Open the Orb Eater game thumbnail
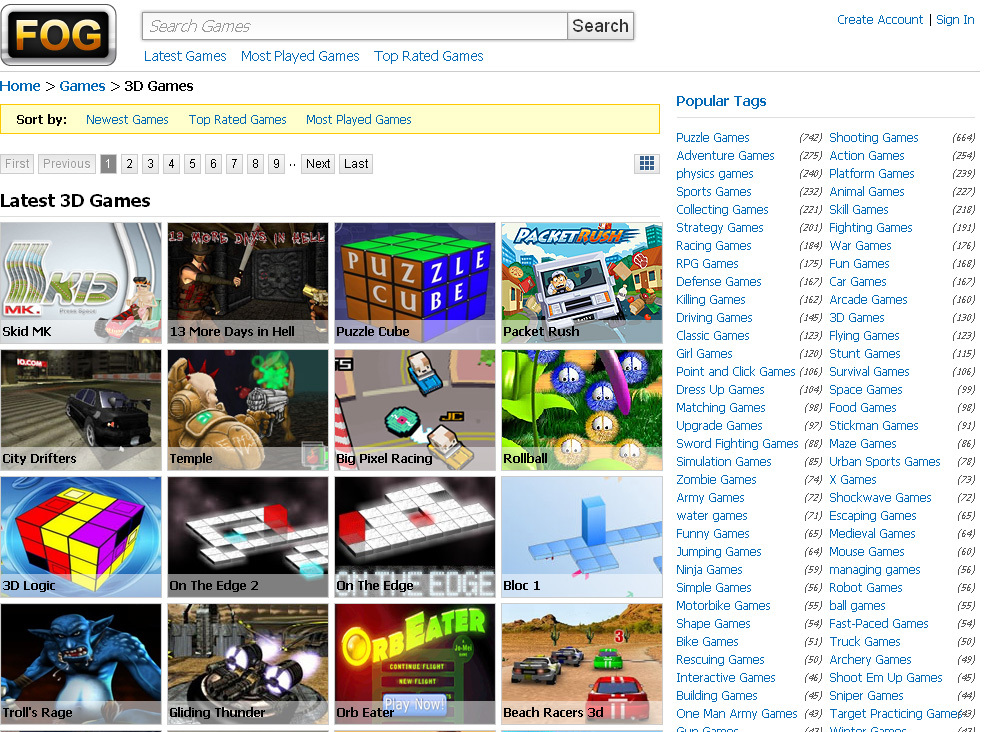984x732 pixels. pyautogui.click(x=415, y=664)
